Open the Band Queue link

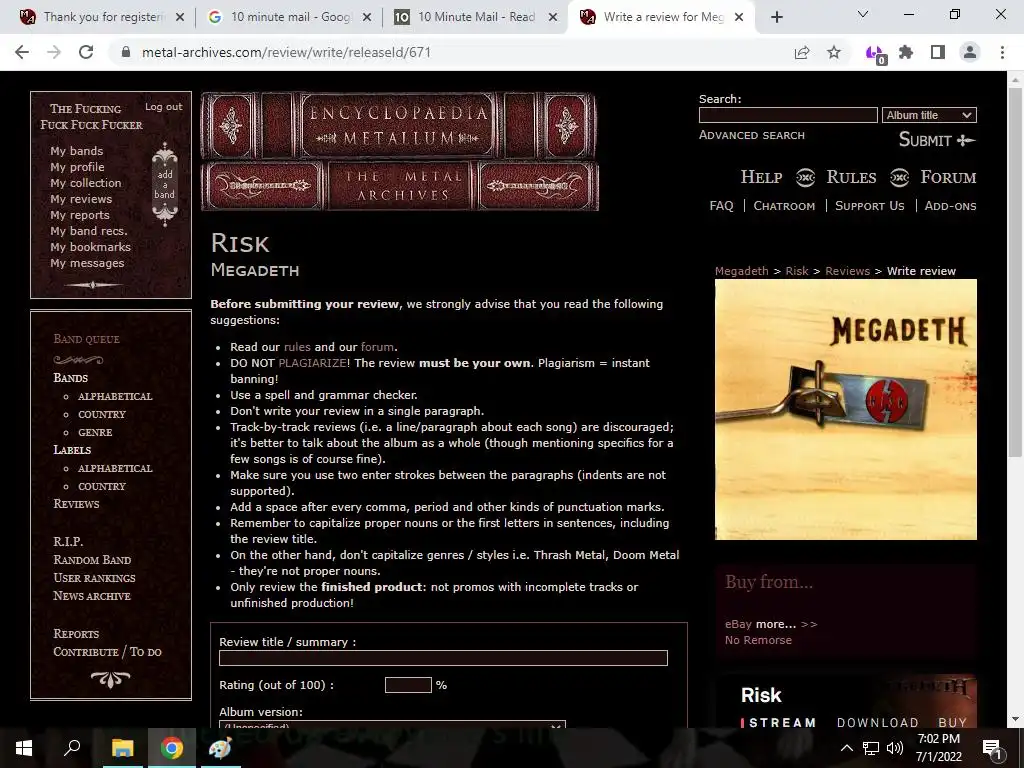tap(86, 339)
